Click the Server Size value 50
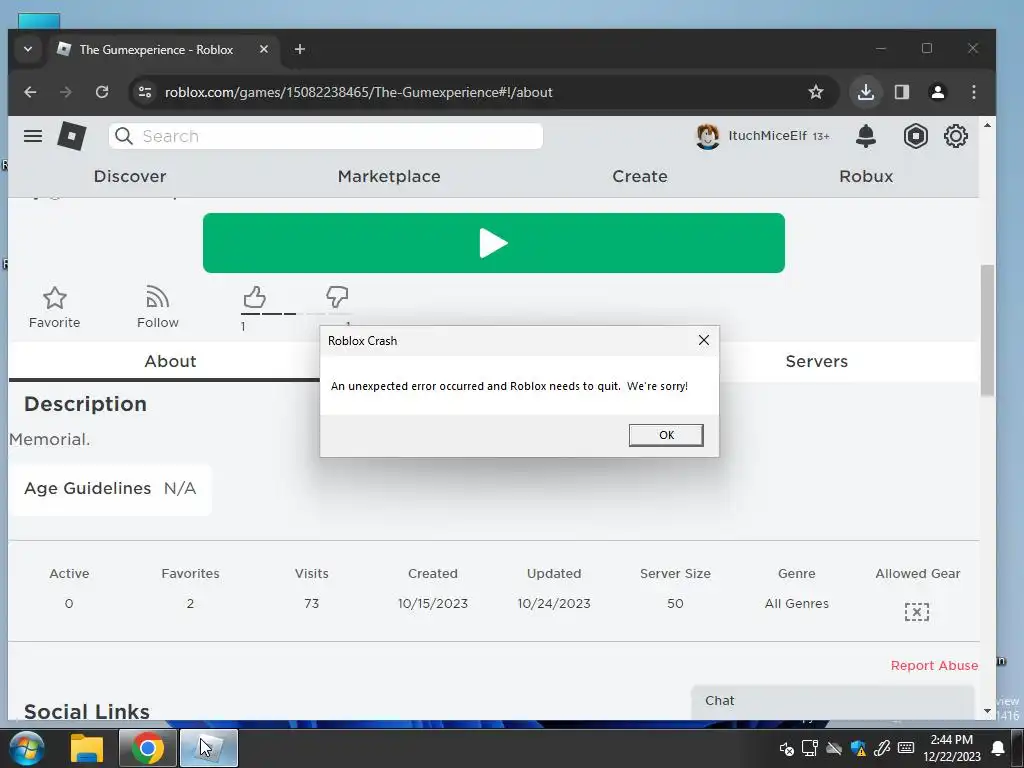 point(675,603)
